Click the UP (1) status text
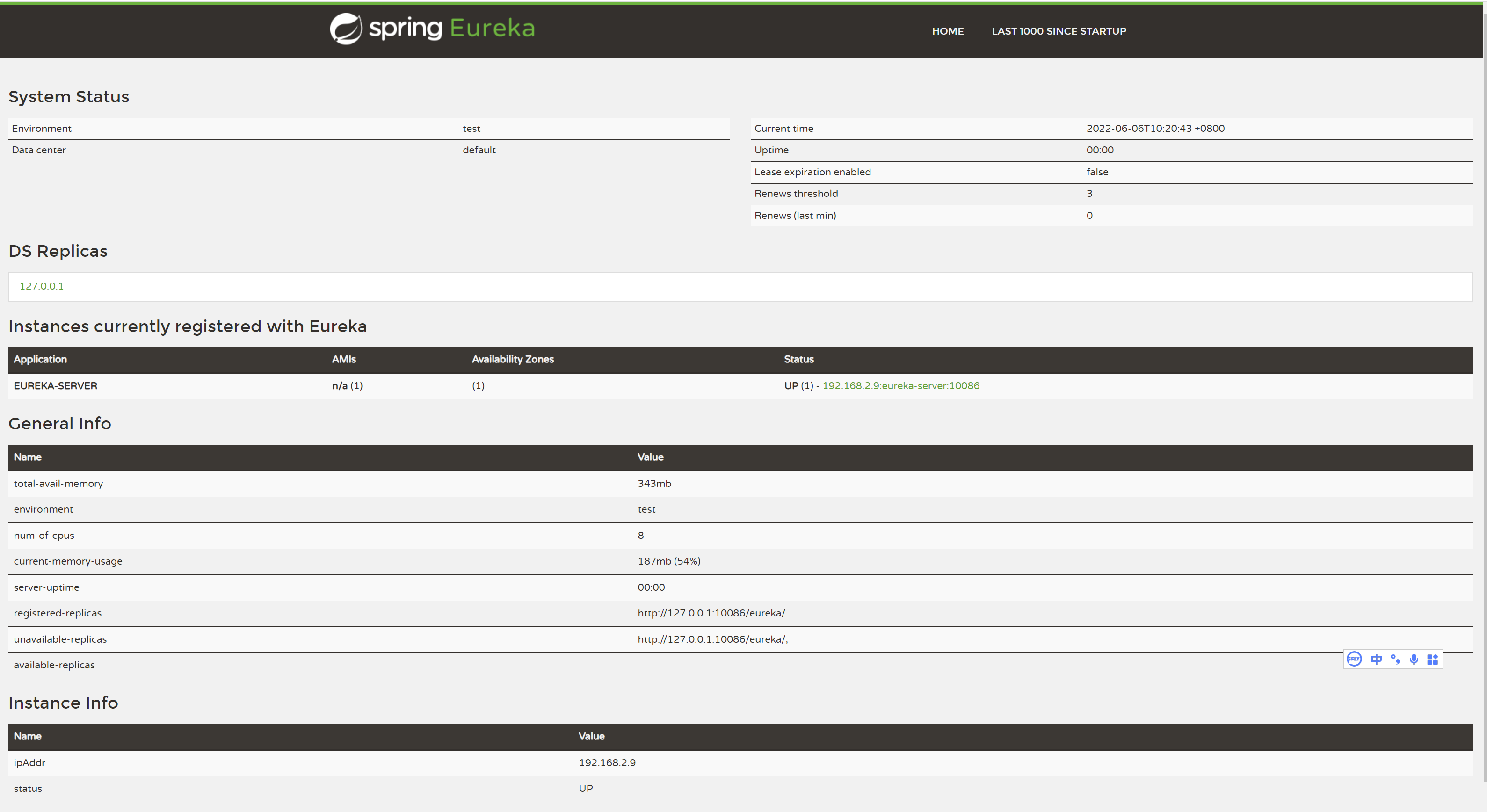Viewport: 1487px width, 812px height. coord(798,385)
